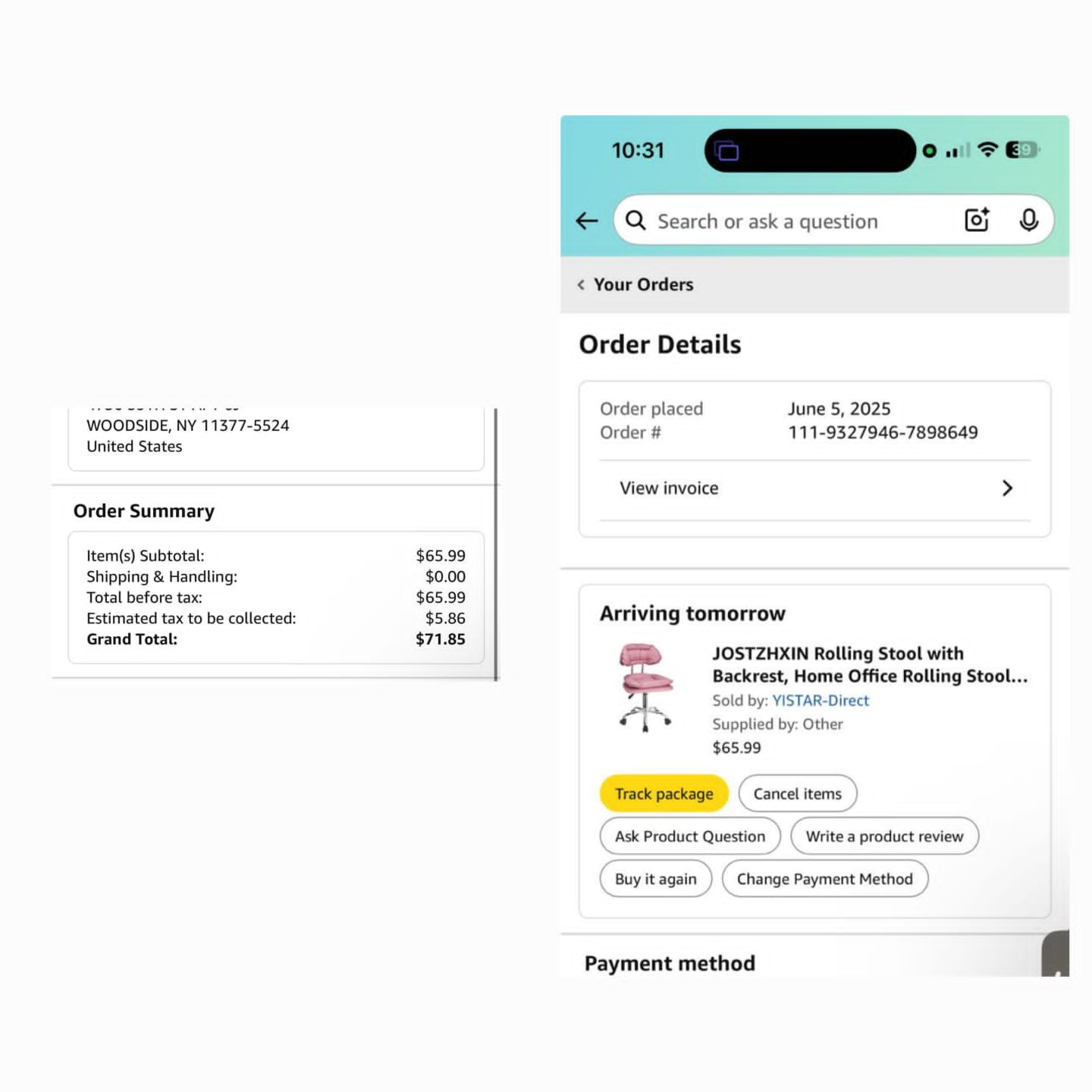Tap the cellular signal bars icon
Viewport: 1092px width, 1092px height.
click(958, 150)
